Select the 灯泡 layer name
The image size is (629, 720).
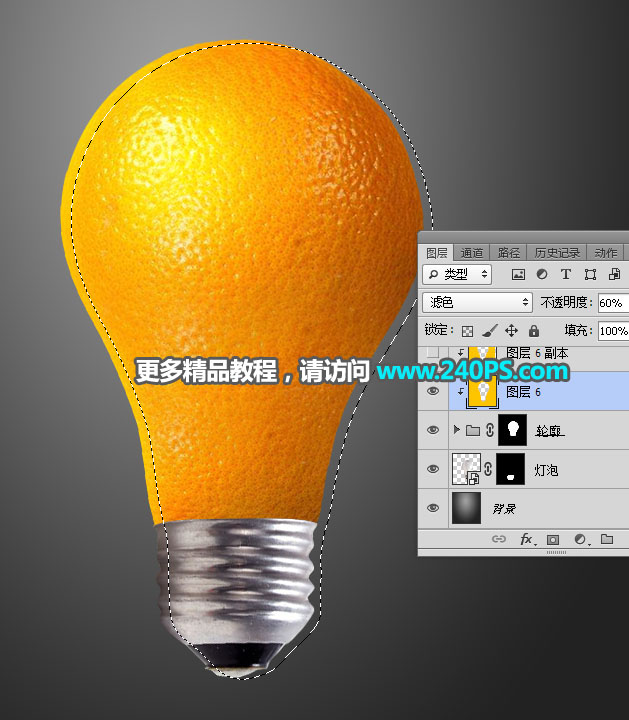coord(546,470)
